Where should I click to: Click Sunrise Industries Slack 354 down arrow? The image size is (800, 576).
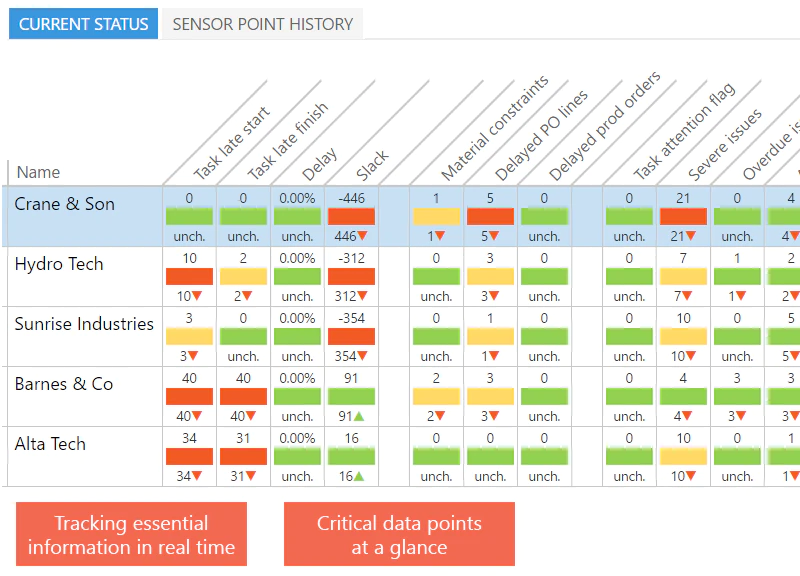362,356
